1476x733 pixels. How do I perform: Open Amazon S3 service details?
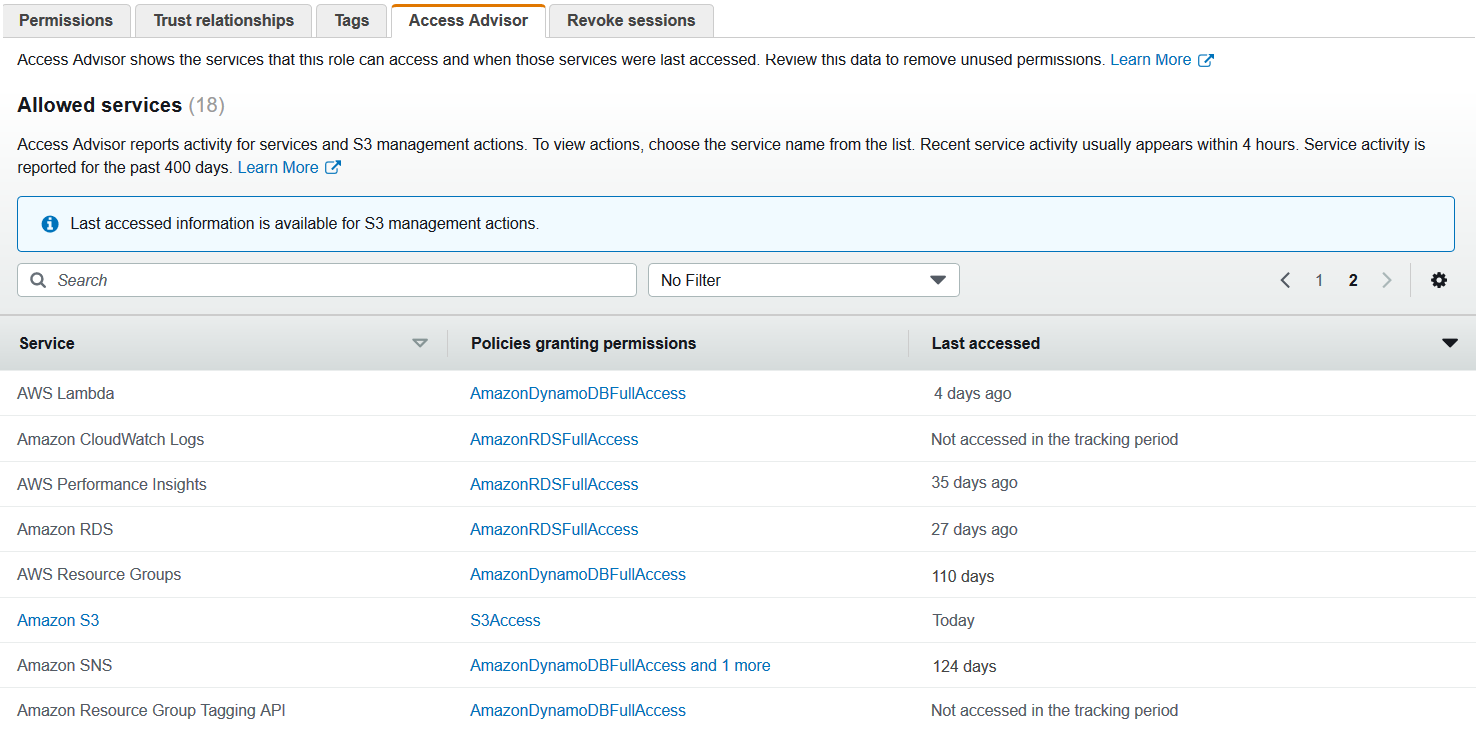point(57,620)
